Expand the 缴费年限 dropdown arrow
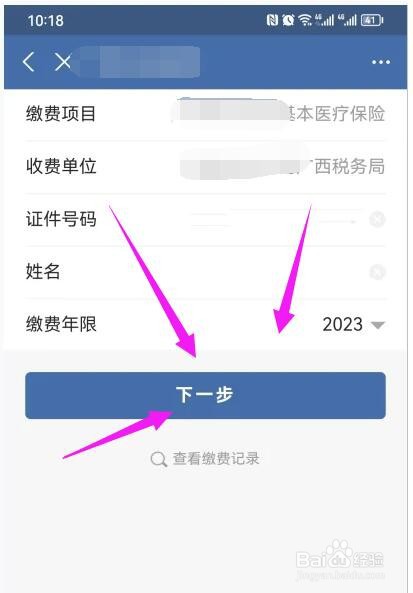This screenshot has height=593, width=413. pyautogui.click(x=377, y=325)
